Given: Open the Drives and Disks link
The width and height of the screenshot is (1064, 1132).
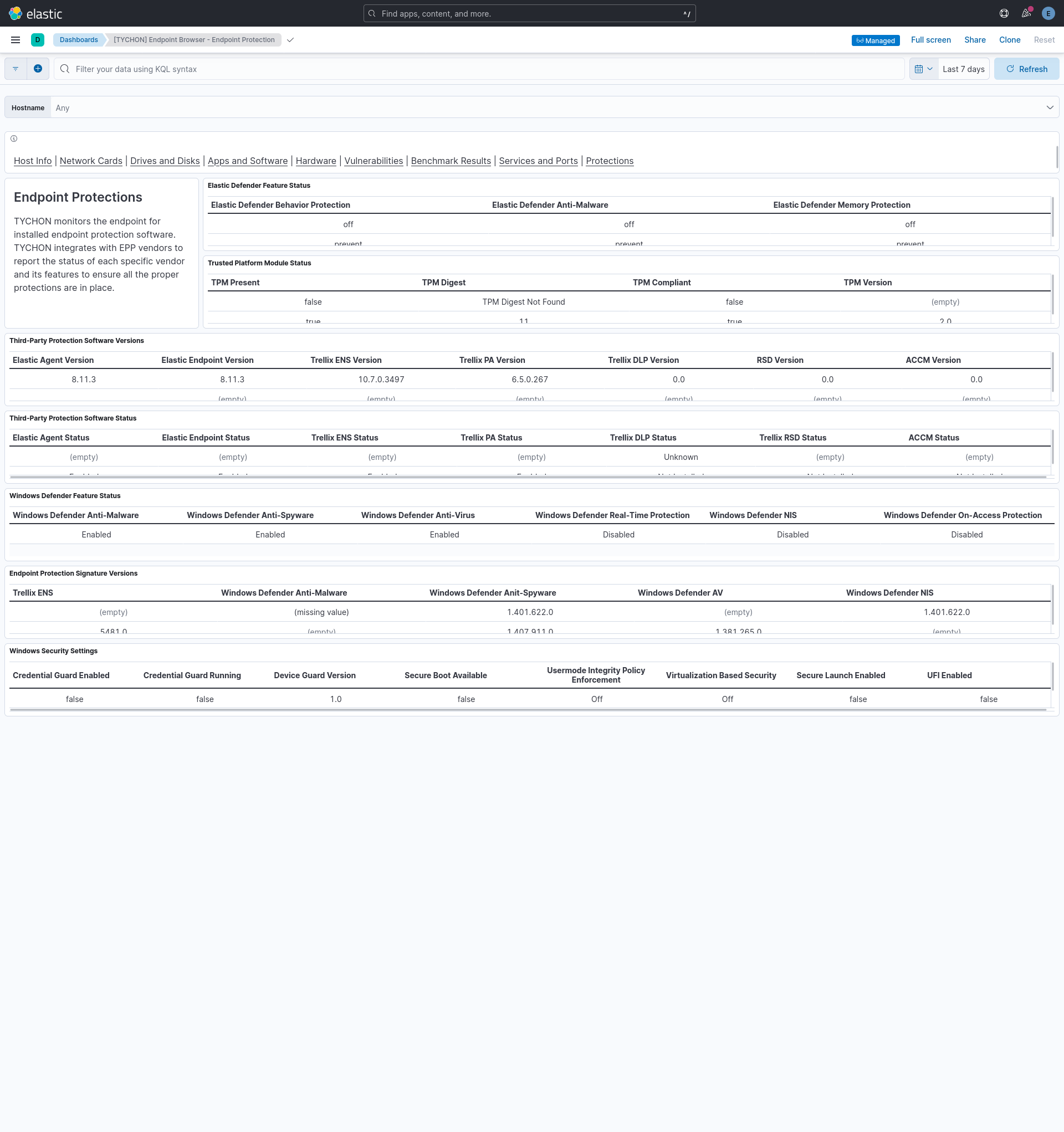Looking at the screenshot, I should (x=165, y=161).
